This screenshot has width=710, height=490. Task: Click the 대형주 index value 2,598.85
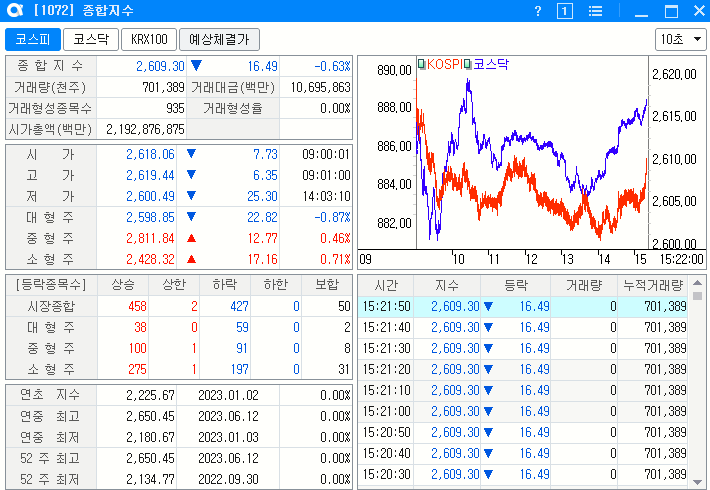tap(150, 217)
